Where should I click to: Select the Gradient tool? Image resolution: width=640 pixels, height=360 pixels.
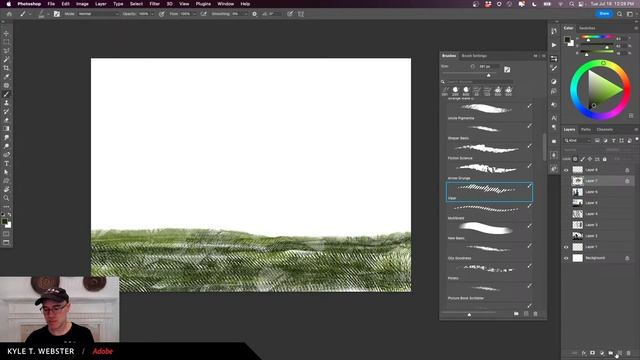click(6, 129)
